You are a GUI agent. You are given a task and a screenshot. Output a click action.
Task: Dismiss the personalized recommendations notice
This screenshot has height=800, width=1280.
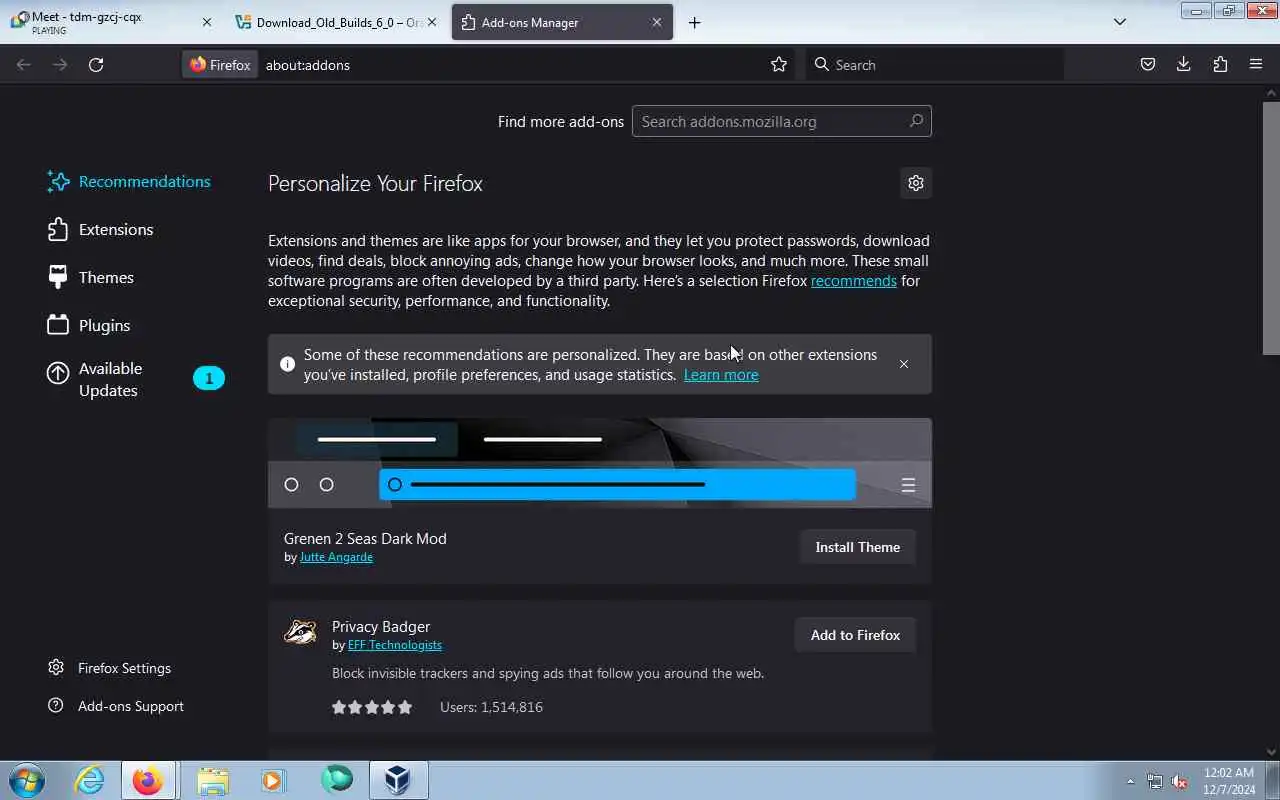[x=904, y=364]
